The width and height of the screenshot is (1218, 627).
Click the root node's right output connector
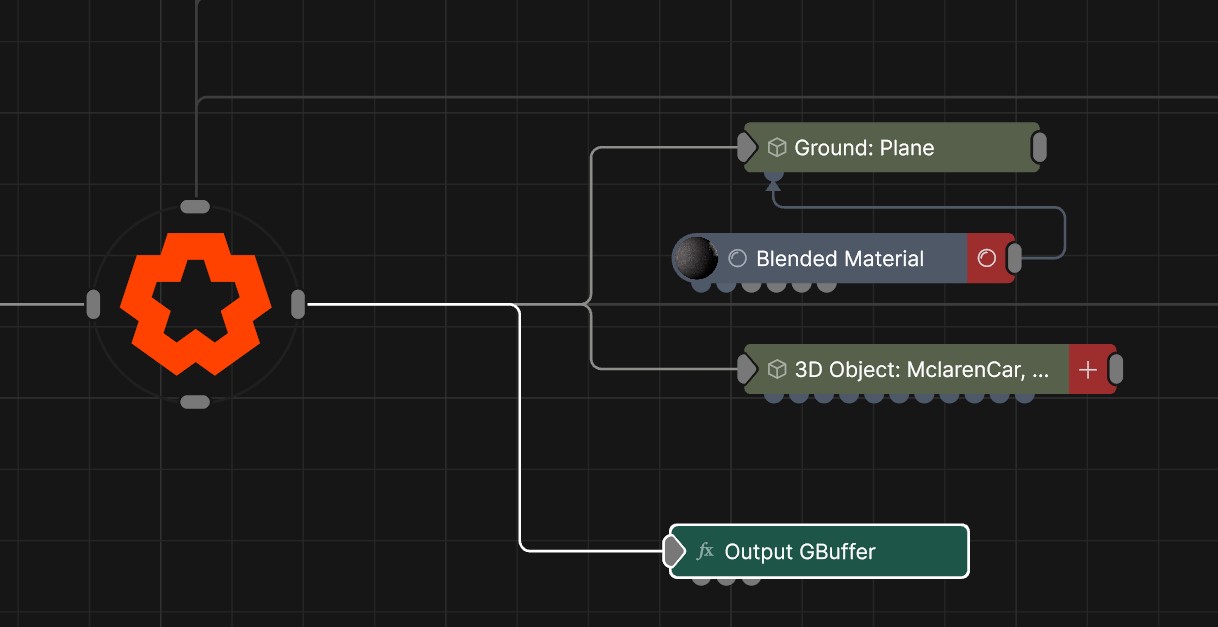click(x=298, y=304)
